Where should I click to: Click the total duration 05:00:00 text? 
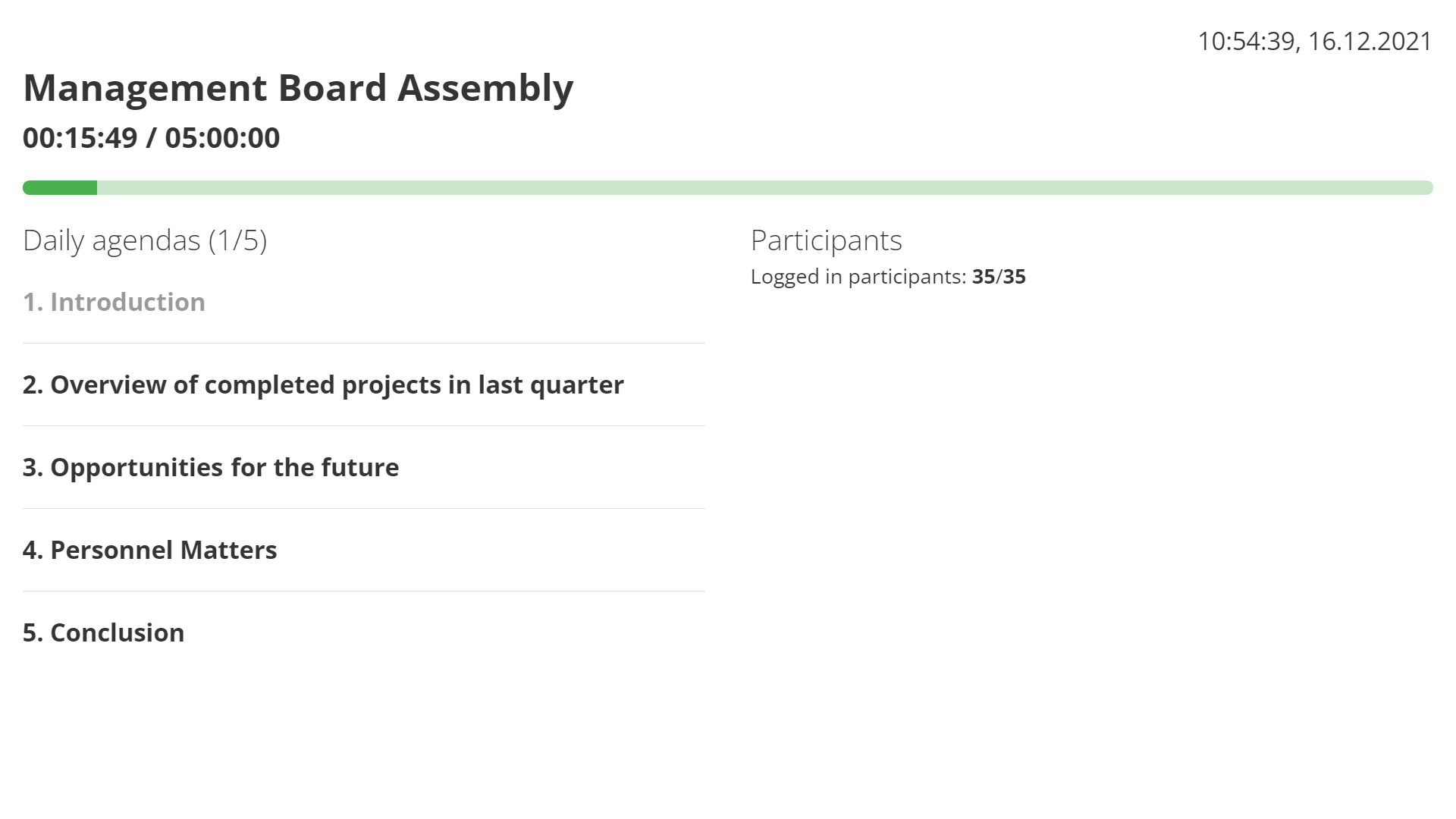222,138
